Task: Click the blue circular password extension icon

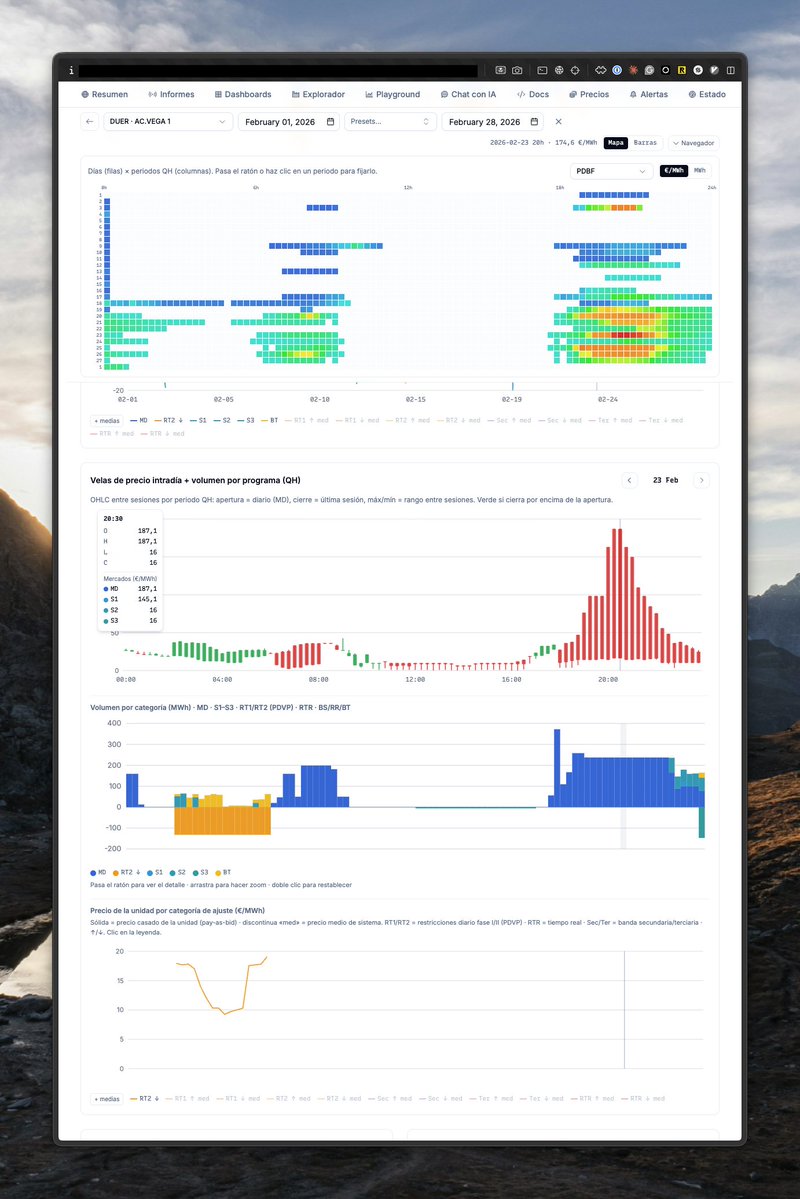Action: coord(616,70)
